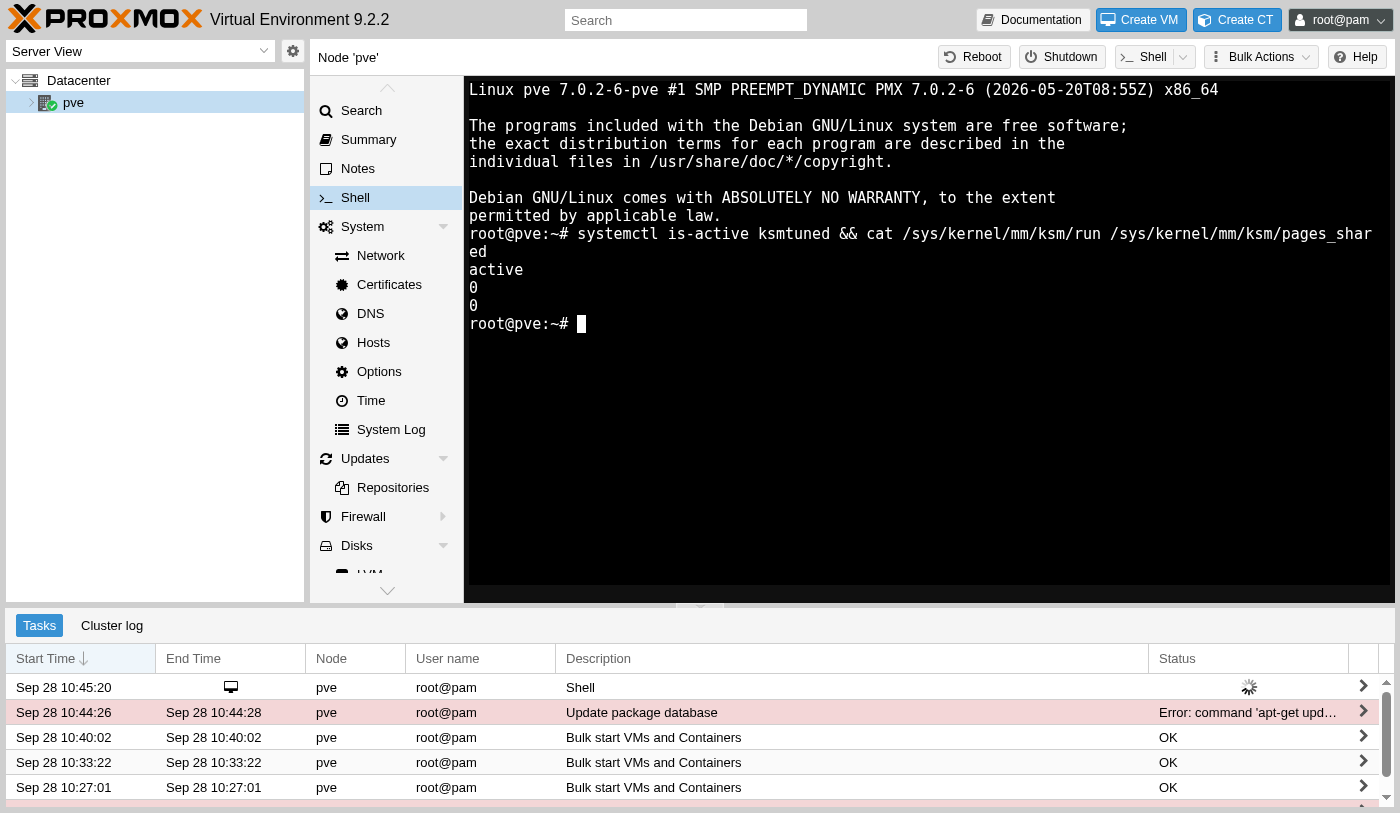Screen dimensions: 1400x813
Task: Open the Network menu item
Action: [386, 256]
